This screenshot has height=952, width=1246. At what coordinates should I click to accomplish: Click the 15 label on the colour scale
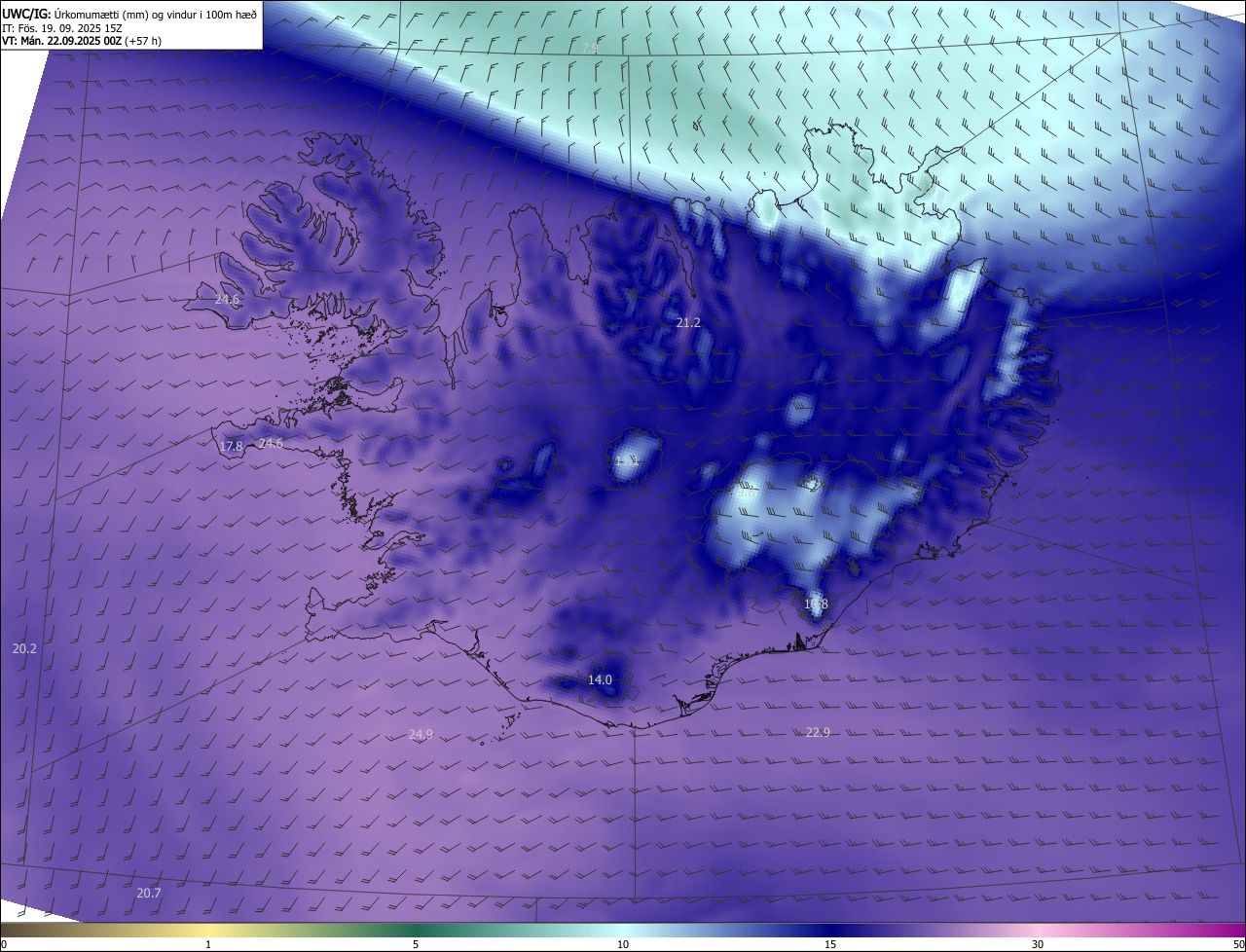830,944
